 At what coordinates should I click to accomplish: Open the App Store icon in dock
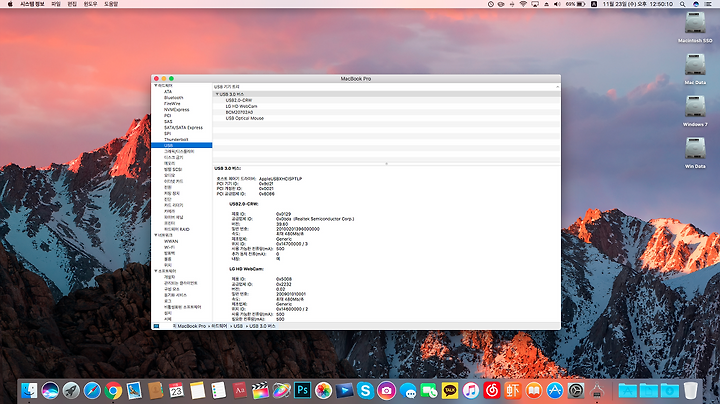coord(555,391)
